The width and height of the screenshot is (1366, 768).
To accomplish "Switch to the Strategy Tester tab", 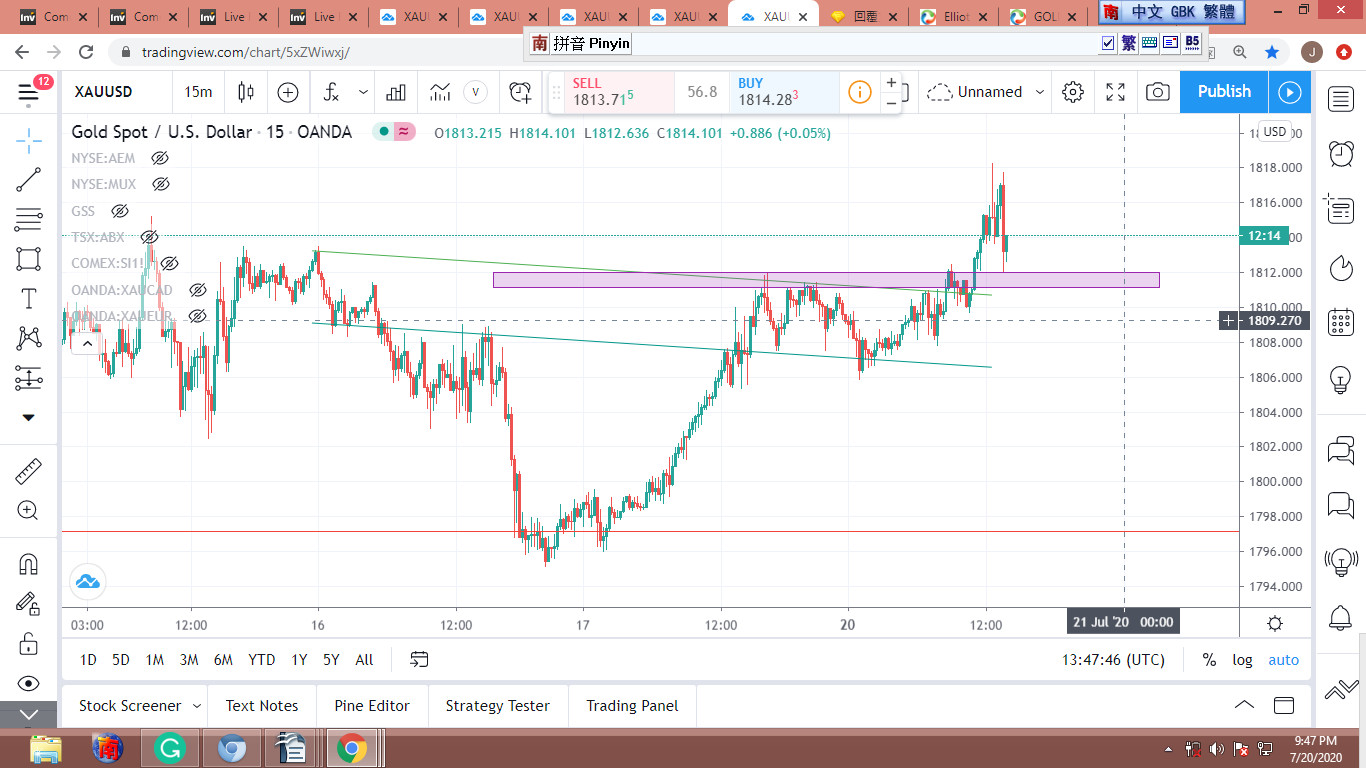I will (x=497, y=706).
